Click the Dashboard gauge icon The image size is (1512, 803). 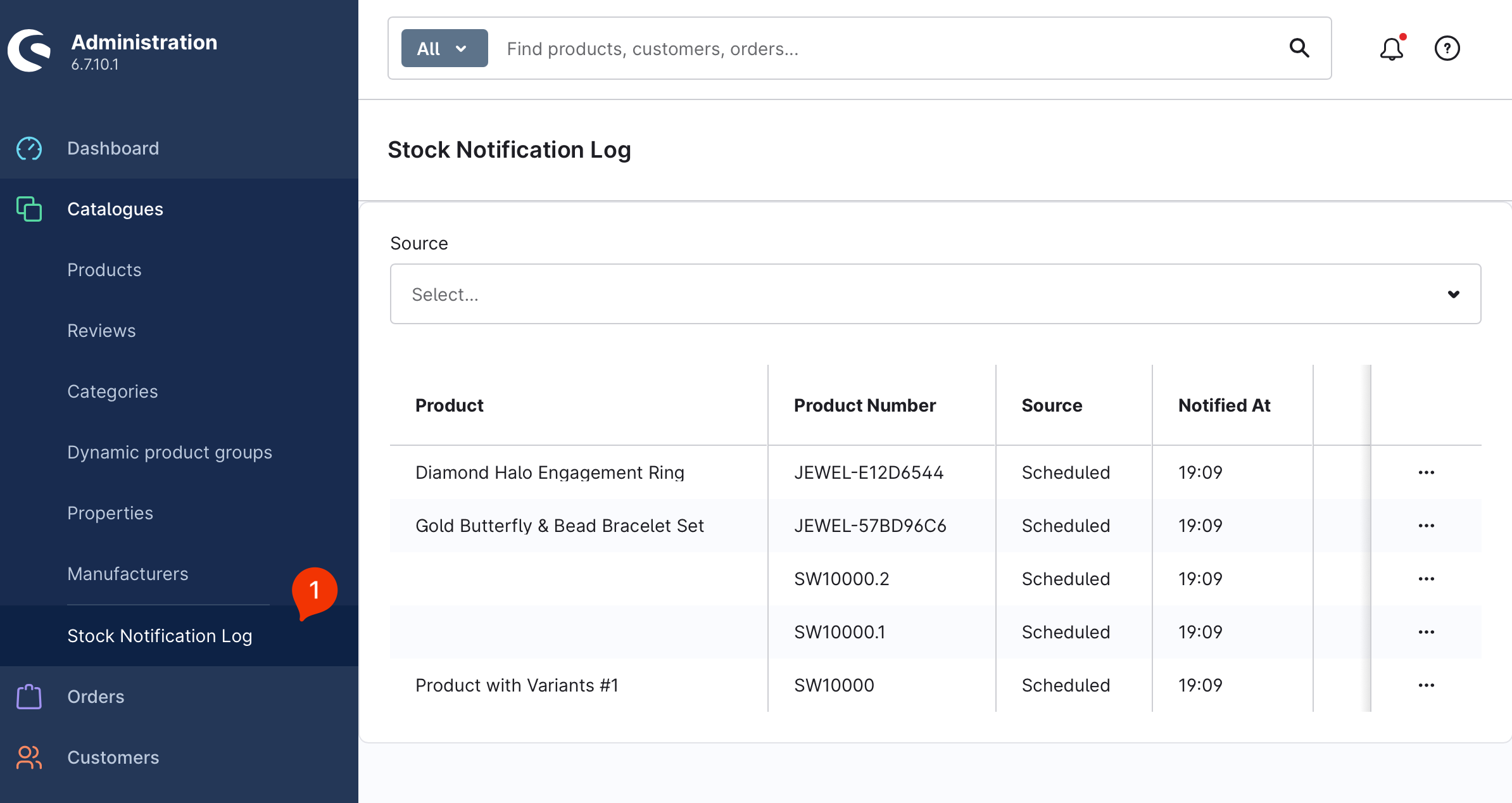pos(29,148)
